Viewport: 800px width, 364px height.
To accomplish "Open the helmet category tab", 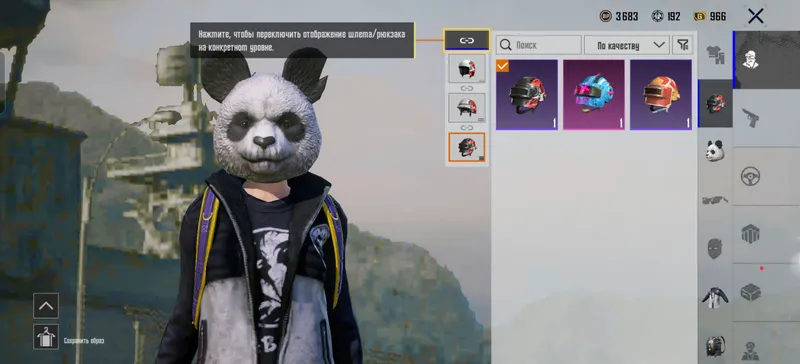I will 715,103.
